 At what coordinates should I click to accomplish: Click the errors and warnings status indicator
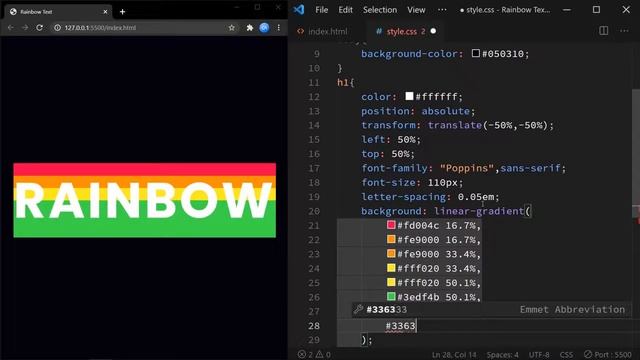click(314, 354)
